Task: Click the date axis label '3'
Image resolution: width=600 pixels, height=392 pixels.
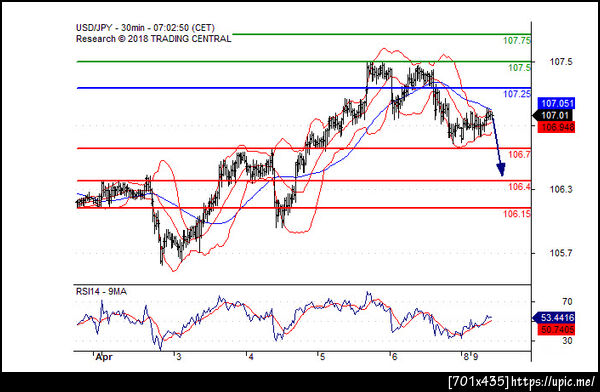Action: coord(179,357)
